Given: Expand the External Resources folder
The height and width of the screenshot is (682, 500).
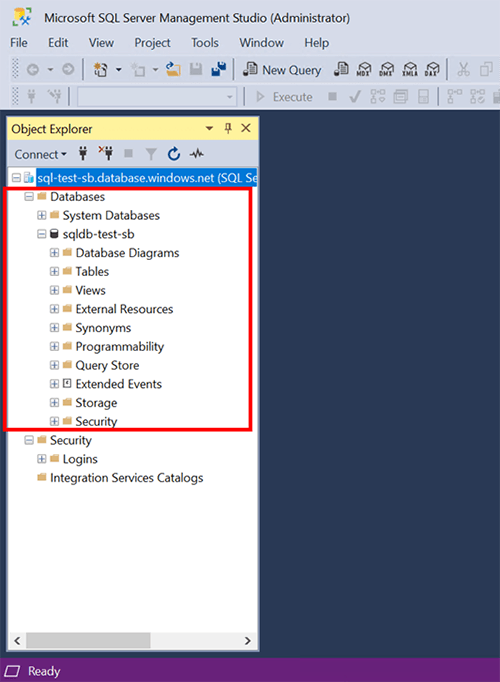Looking at the screenshot, I should coord(54,309).
